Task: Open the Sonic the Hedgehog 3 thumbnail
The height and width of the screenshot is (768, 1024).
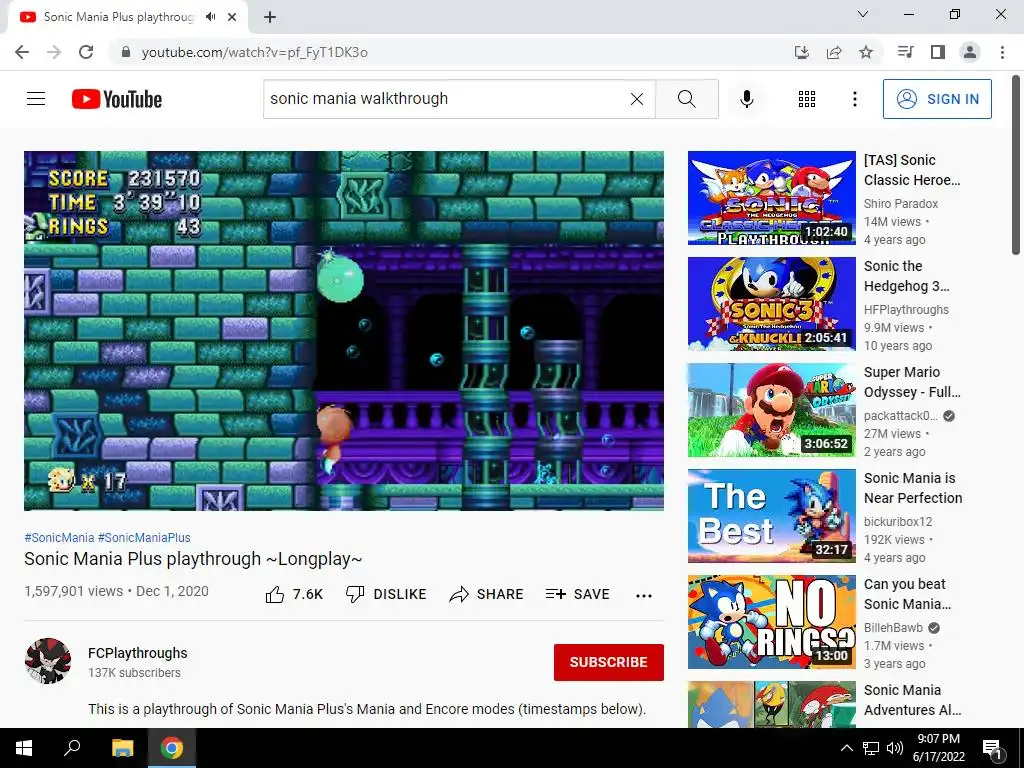Action: tap(771, 304)
